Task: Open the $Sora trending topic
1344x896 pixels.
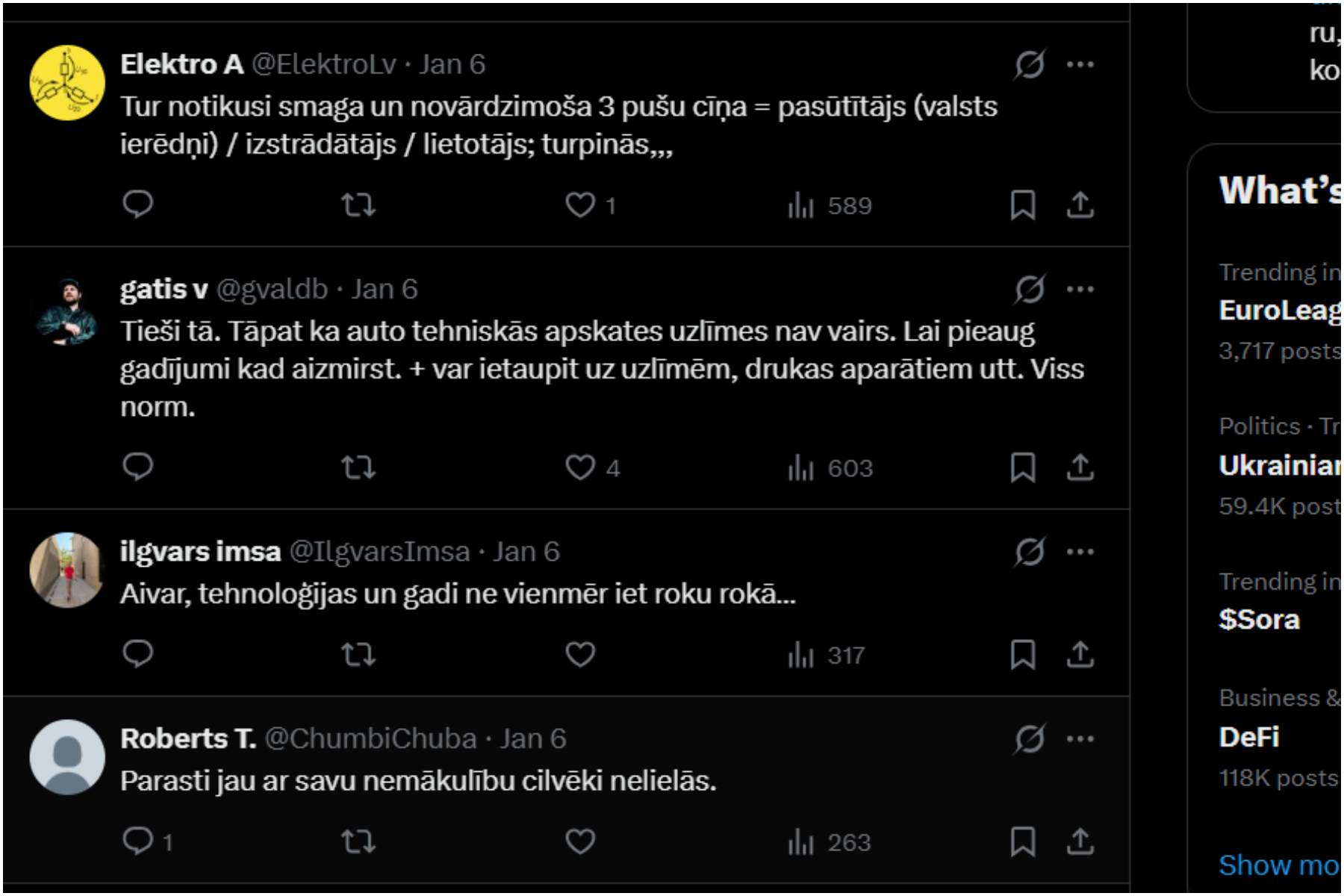Action: pos(1260,619)
